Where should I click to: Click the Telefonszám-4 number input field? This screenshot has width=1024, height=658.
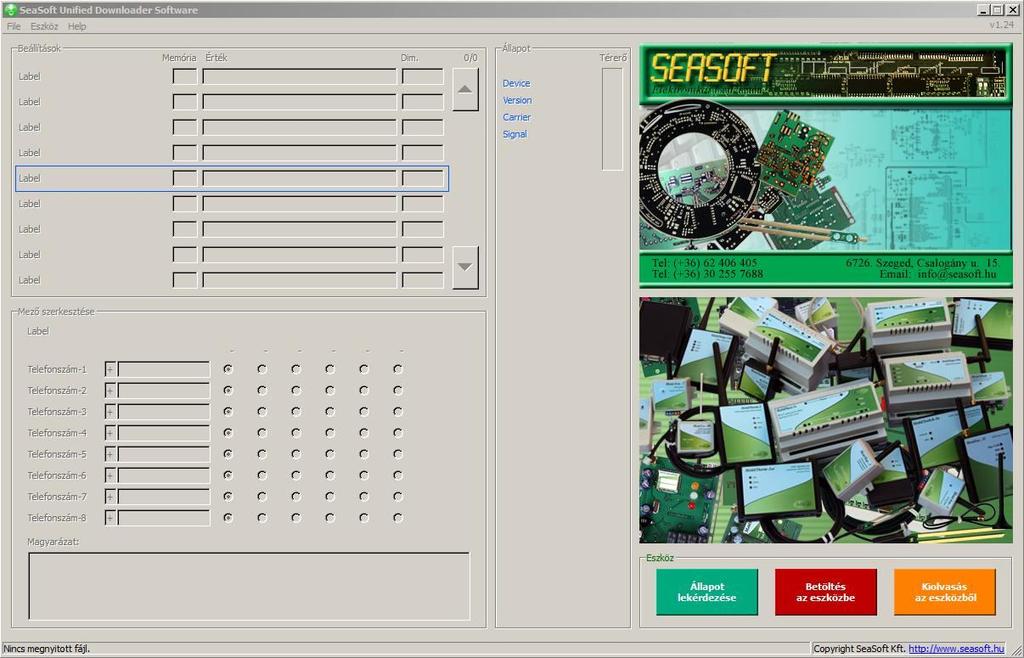click(x=163, y=433)
